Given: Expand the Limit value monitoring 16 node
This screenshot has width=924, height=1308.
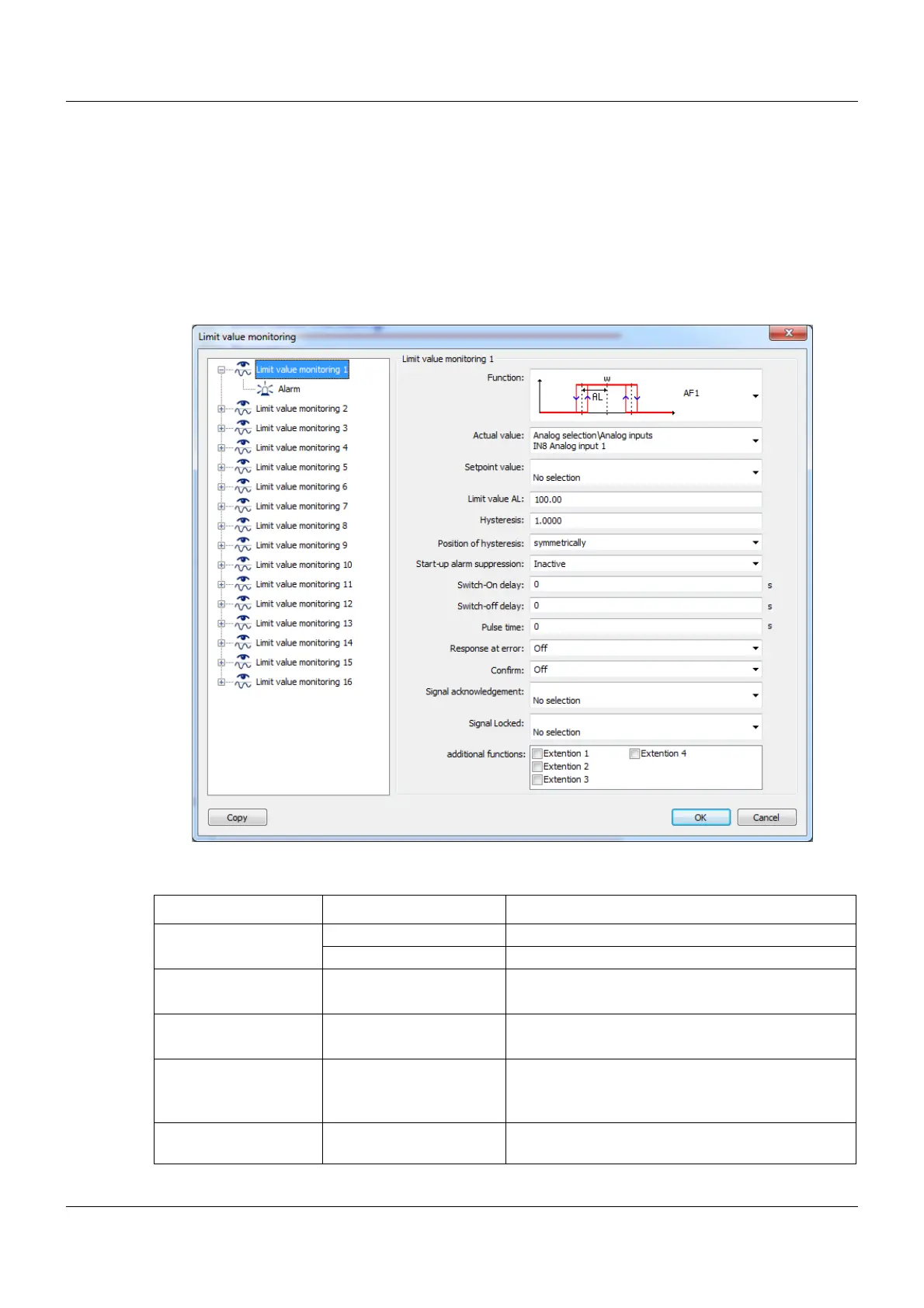Looking at the screenshot, I should point(221,682).
